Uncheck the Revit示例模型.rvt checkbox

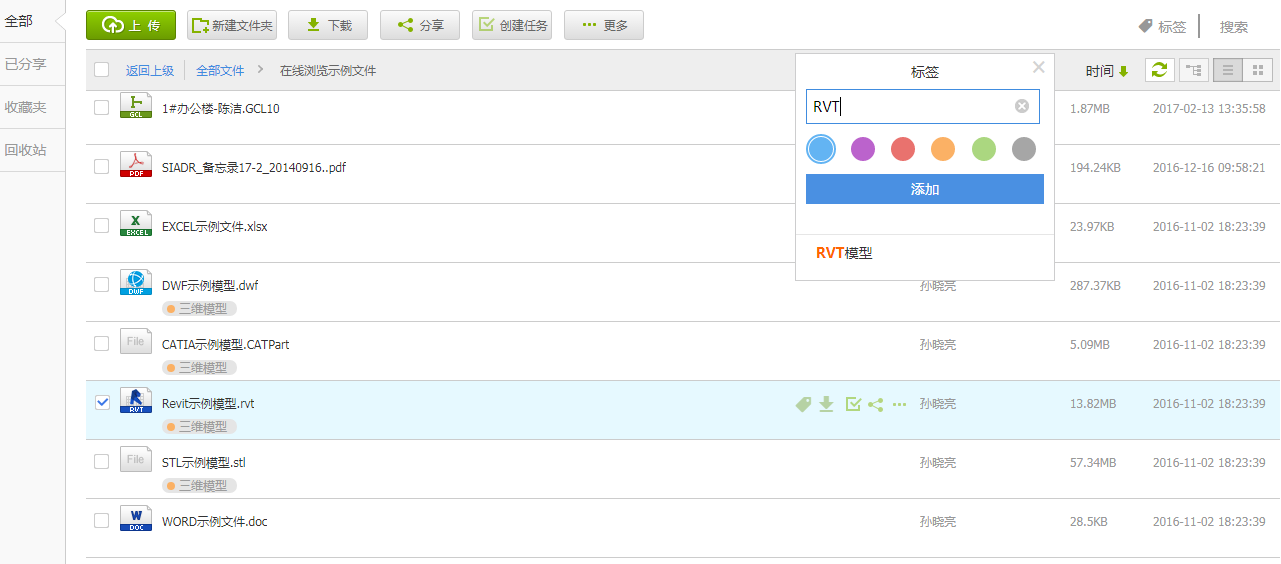coord(102,402)
